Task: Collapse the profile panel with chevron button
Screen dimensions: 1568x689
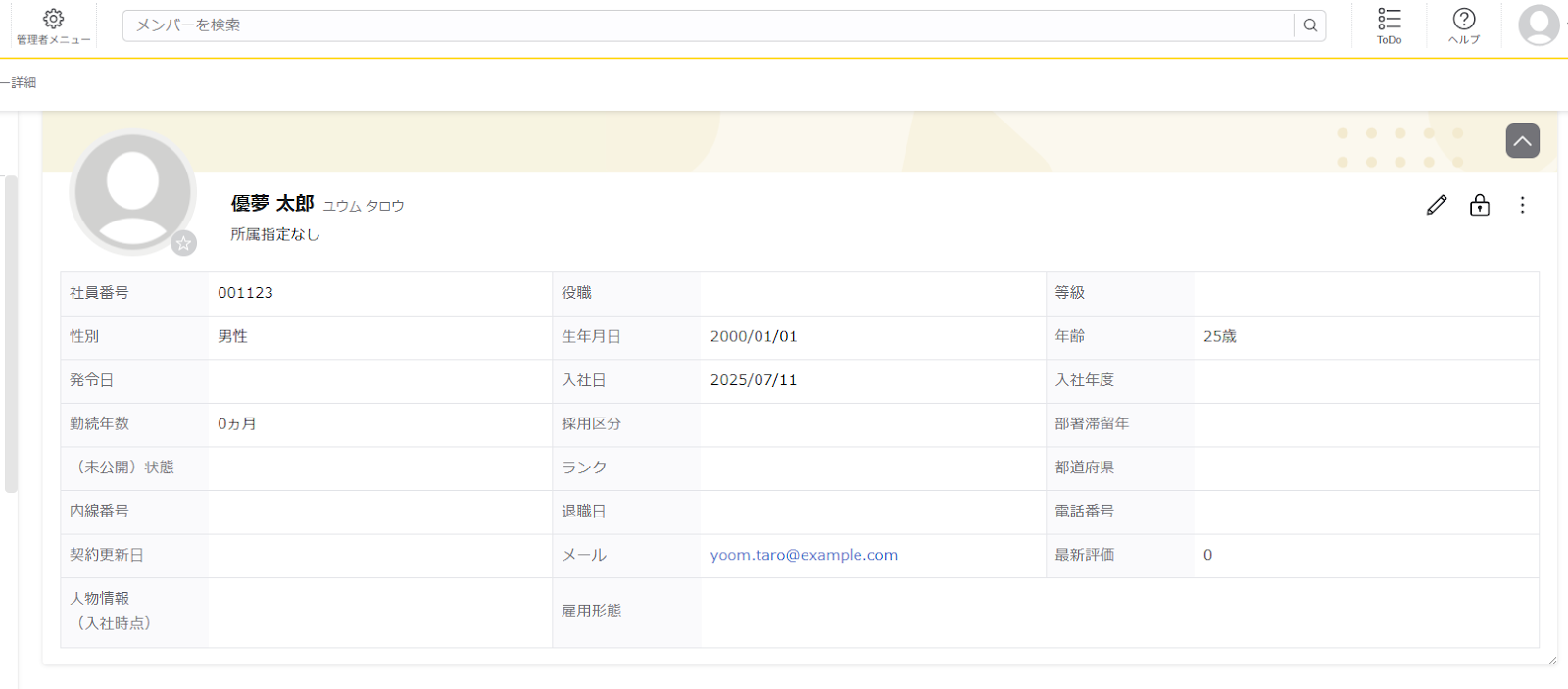Action: pyautogui.click(x=1522, y=141)
